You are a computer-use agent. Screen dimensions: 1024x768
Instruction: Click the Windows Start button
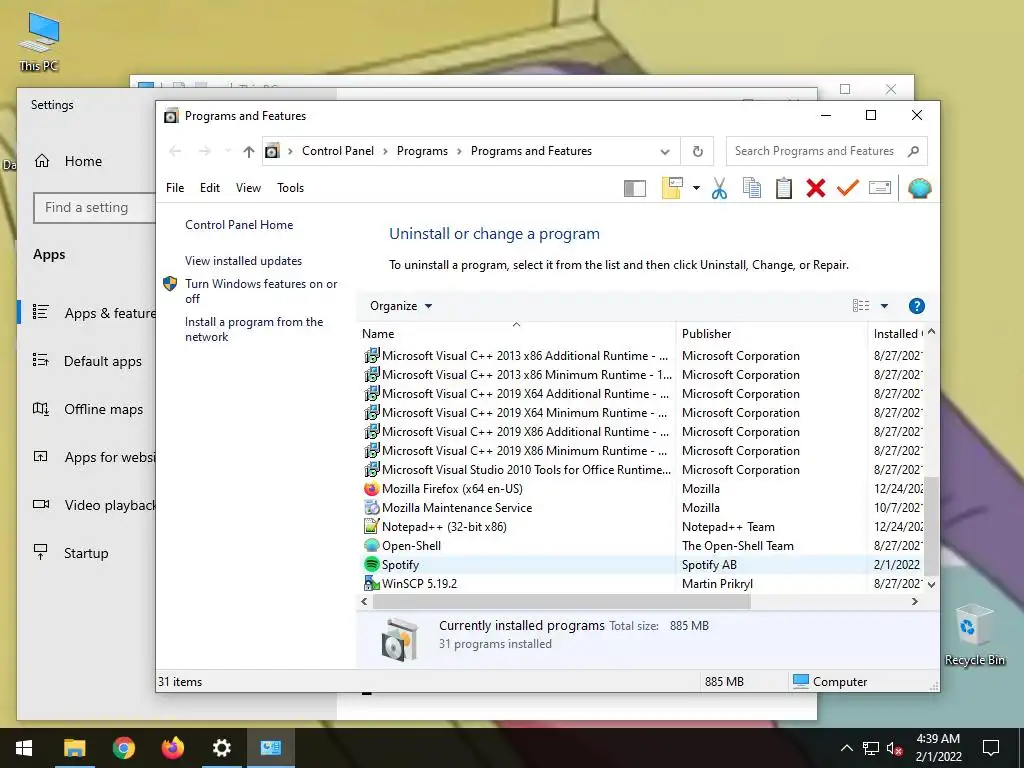[x=24, y=748]
